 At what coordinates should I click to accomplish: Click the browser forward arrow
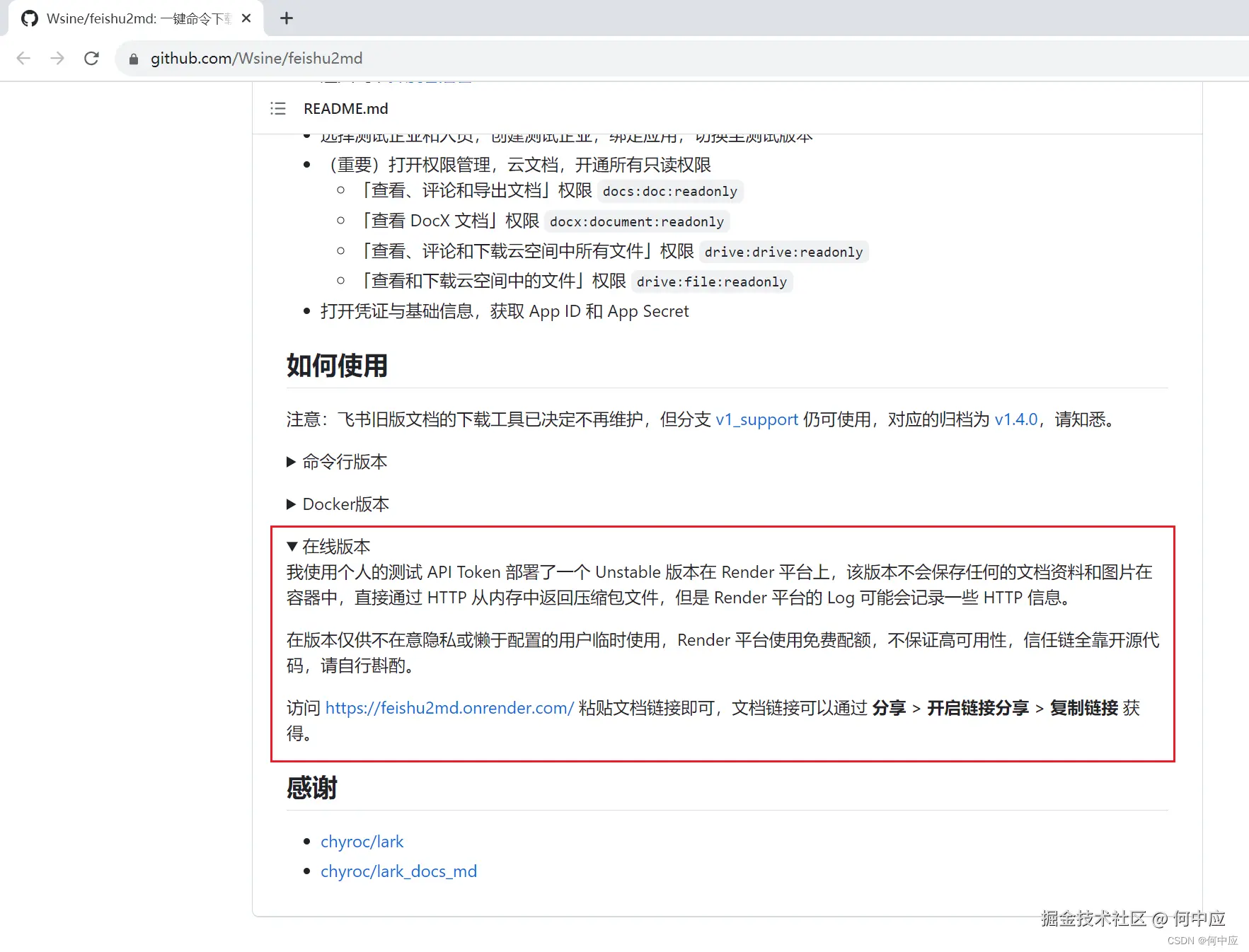pyautogui.click(x=57, y=58)
